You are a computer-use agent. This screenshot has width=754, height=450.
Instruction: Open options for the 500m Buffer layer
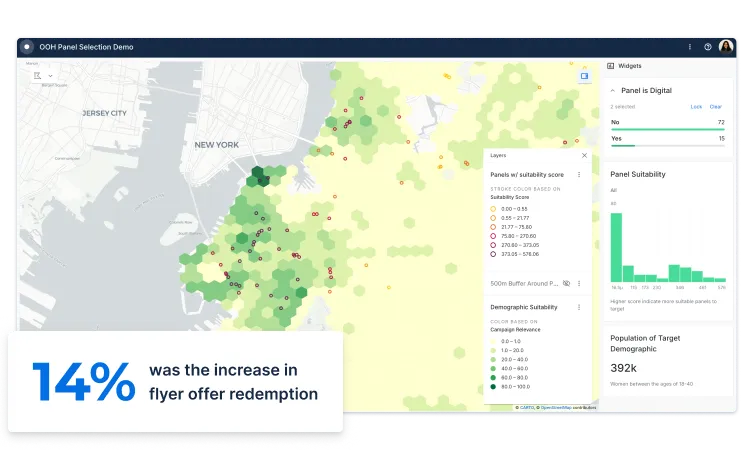point(579,283)
